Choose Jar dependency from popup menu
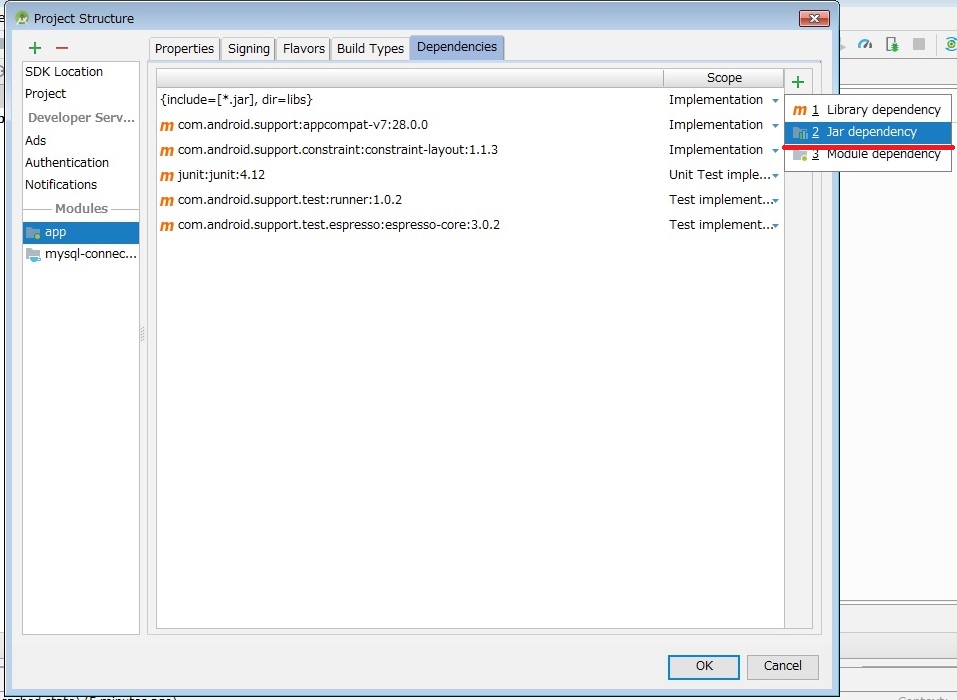Image resolution: width=957 pixels, height=700 pixels. click(868, 132)
